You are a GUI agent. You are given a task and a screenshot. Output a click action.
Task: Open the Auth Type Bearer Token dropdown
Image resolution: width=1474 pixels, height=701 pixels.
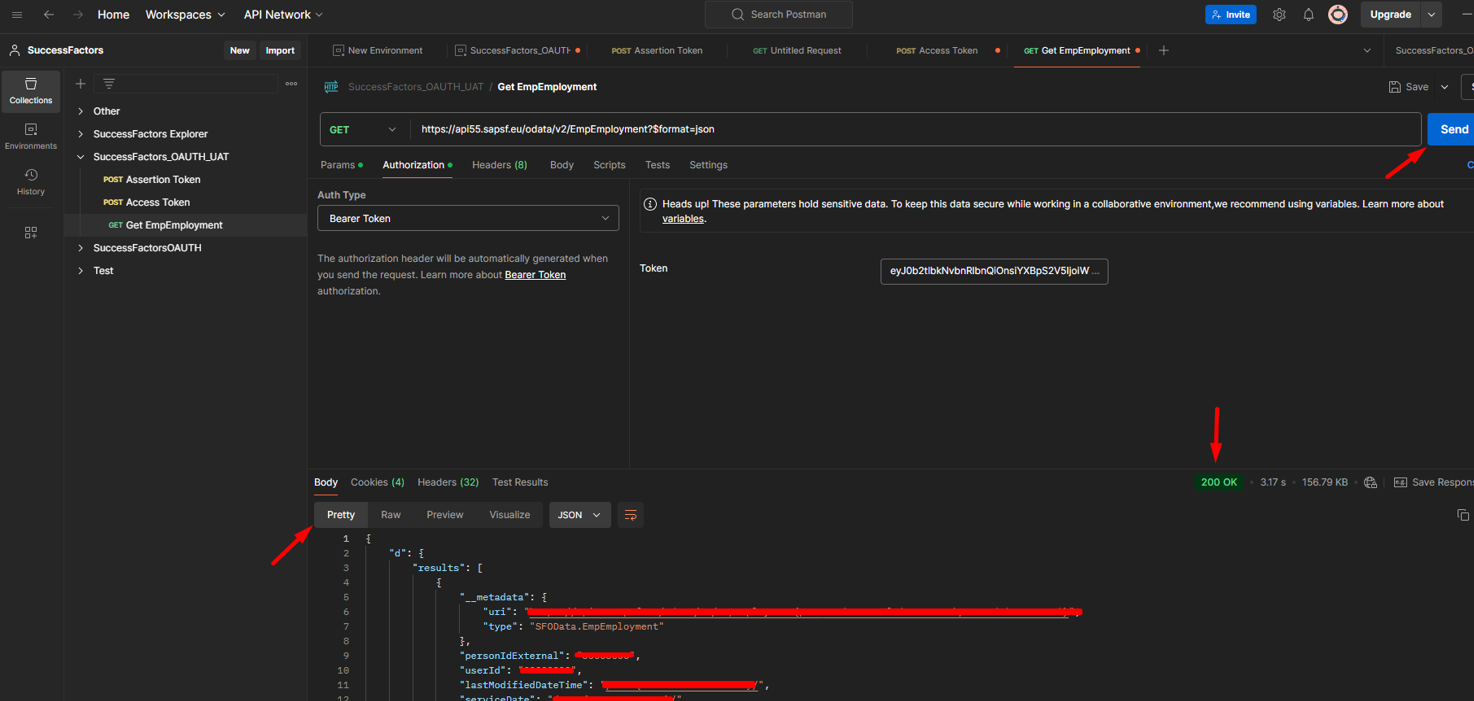tap(468, 218)
